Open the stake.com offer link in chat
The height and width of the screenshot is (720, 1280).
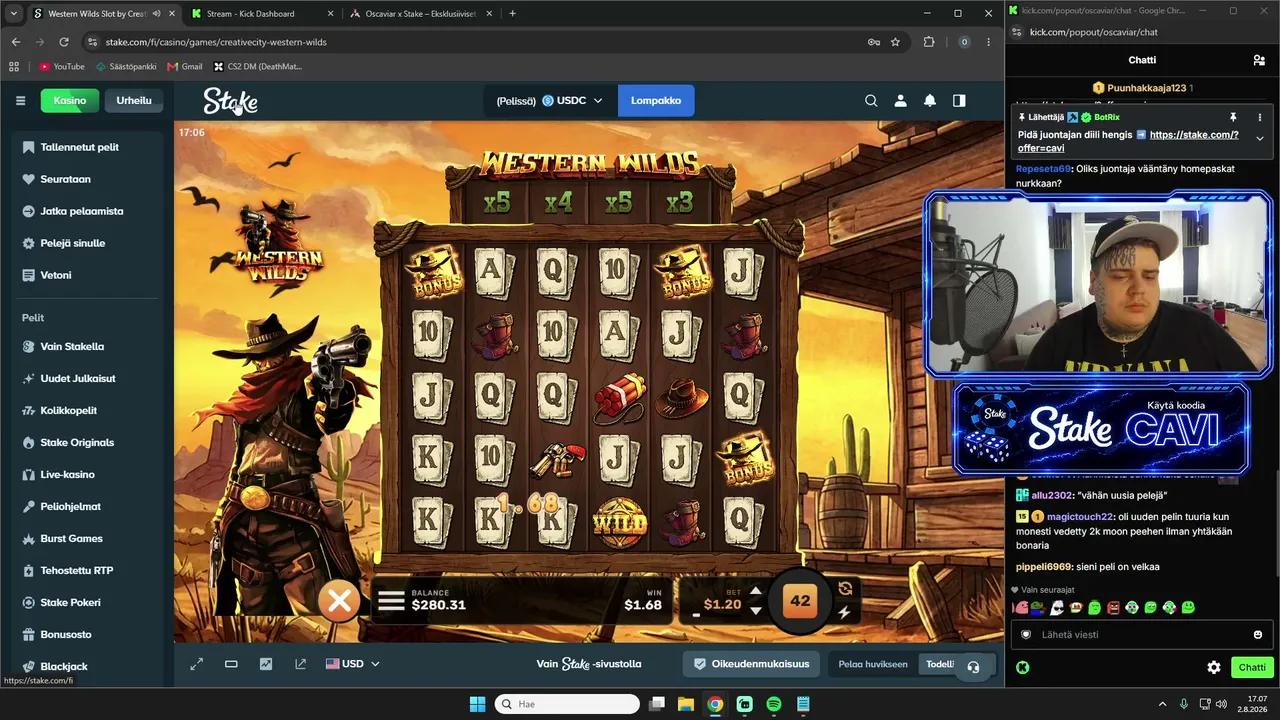coord(1128,141)
